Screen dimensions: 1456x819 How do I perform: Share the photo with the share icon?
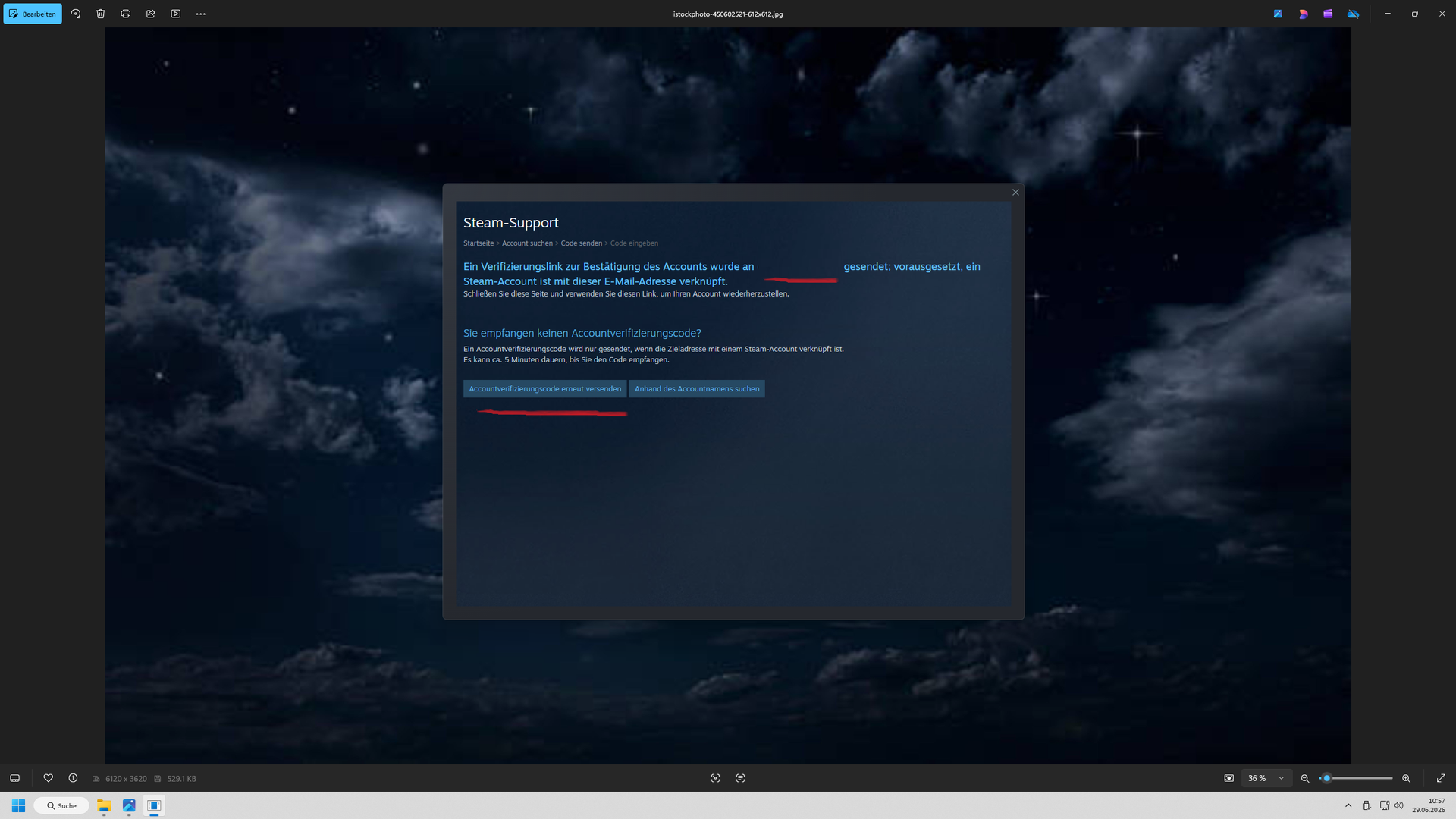click(151, 14)
